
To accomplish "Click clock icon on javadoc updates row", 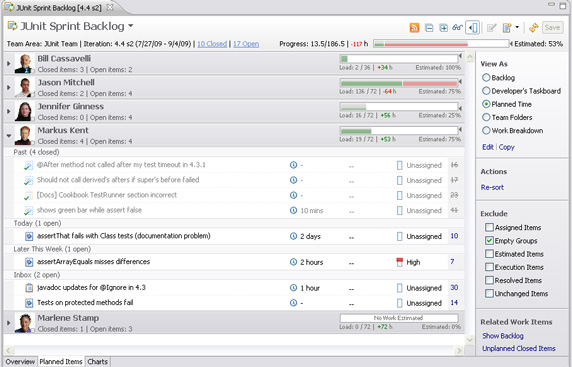I will click(x=293, y=287).
